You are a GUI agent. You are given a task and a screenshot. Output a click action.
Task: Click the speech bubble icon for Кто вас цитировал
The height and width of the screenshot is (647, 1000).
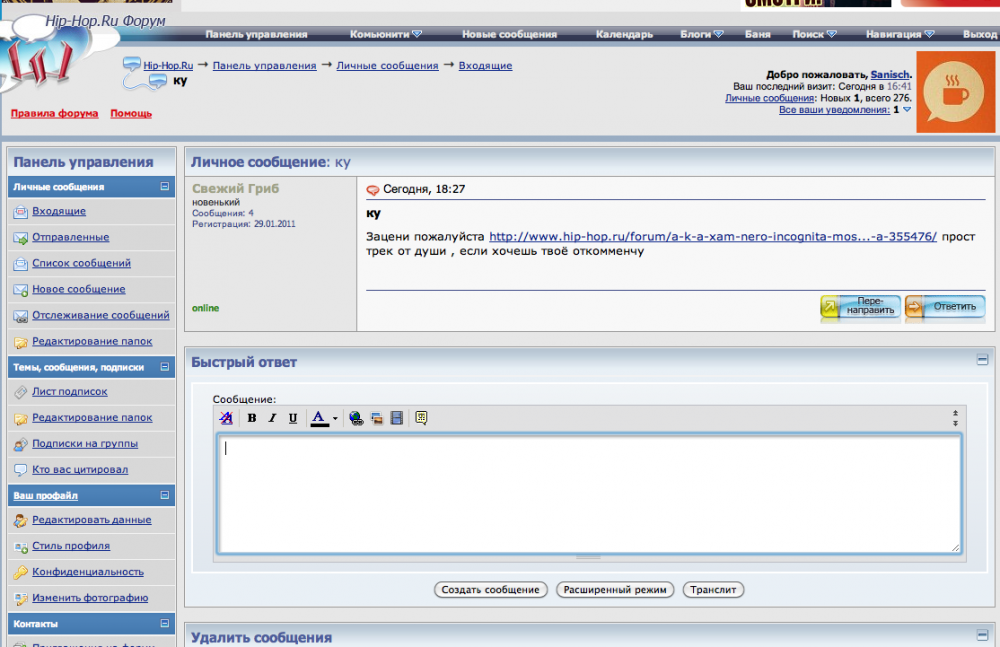tap(20, 470)
